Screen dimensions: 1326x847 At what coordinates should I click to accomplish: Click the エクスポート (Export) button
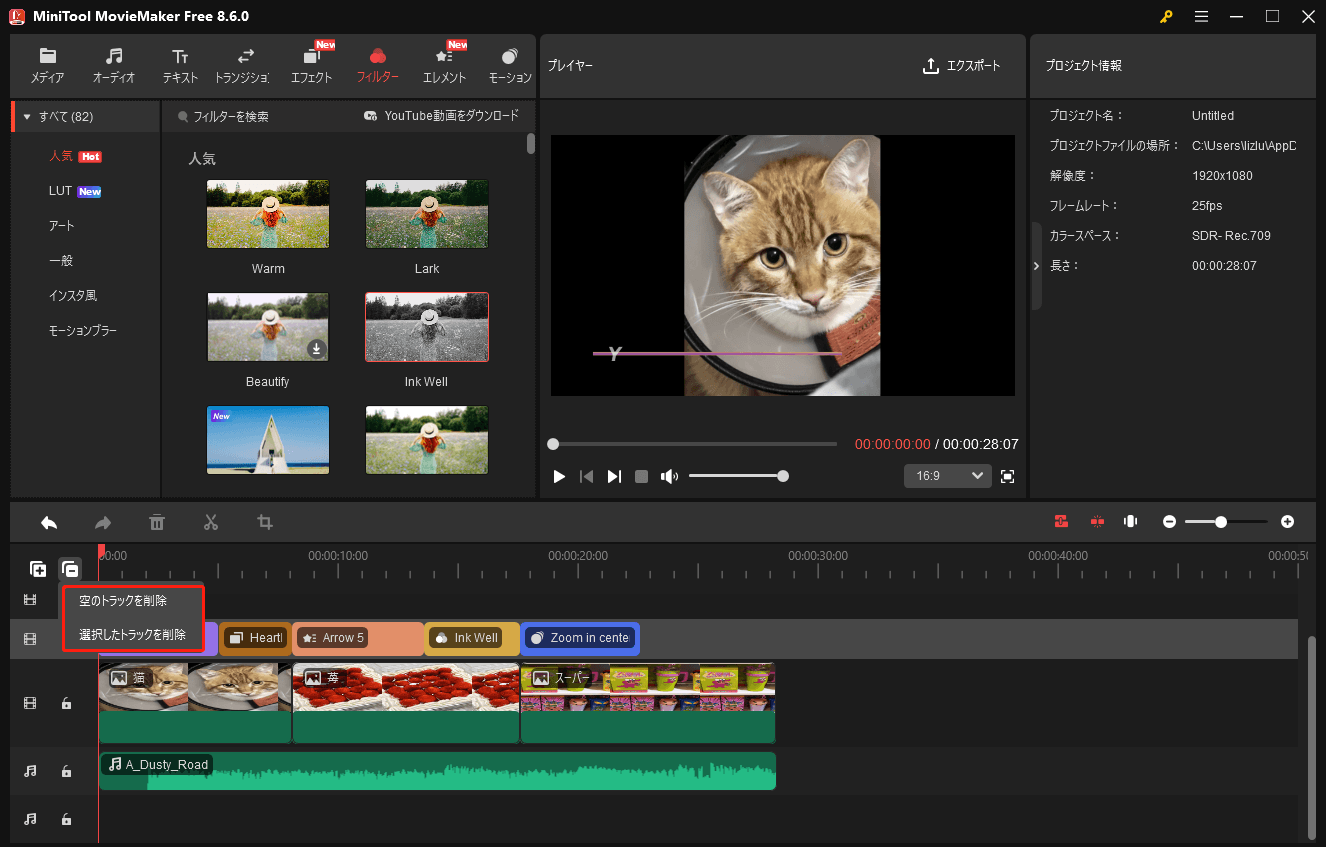tap(962, 65)
